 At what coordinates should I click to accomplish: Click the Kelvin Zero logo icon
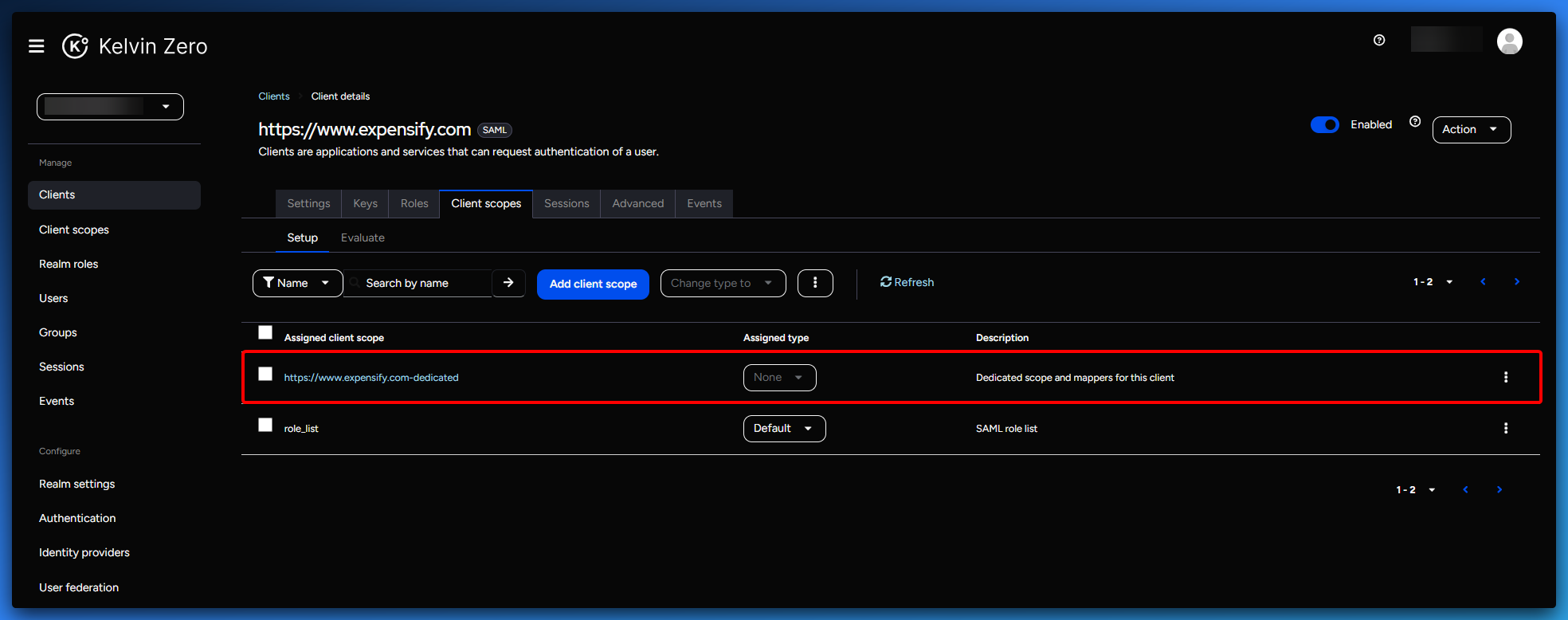tap(75, 46)
